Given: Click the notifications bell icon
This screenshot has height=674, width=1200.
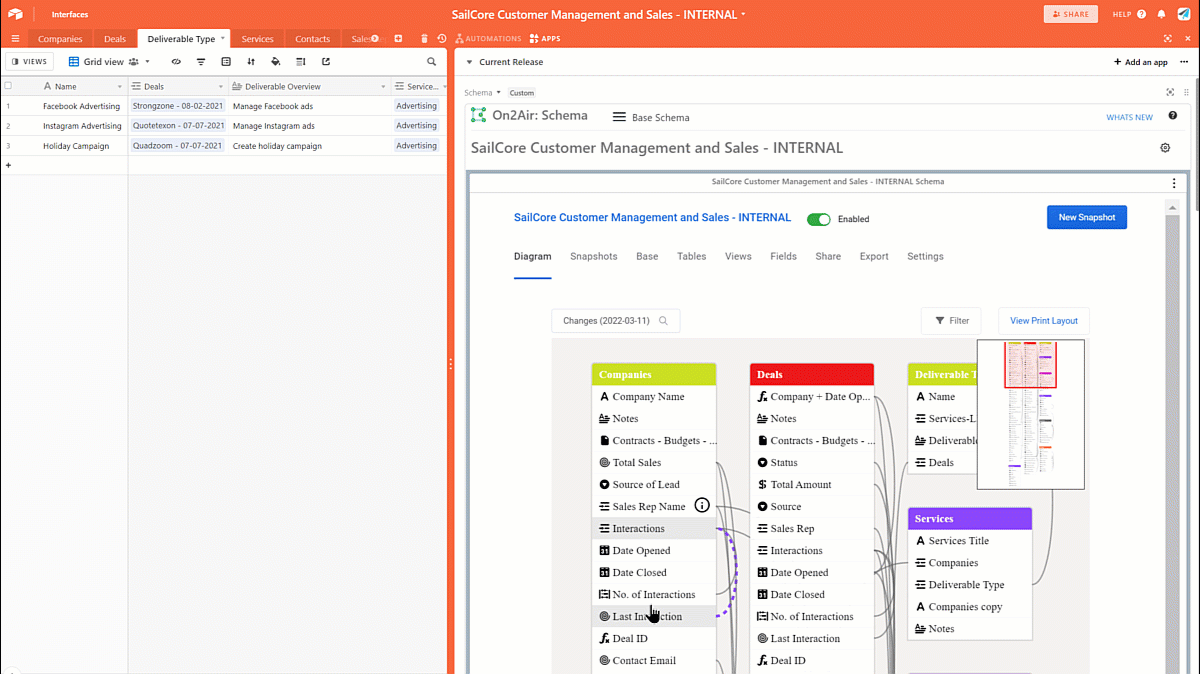Looking at the screenshot, I should pos(1161,14).
